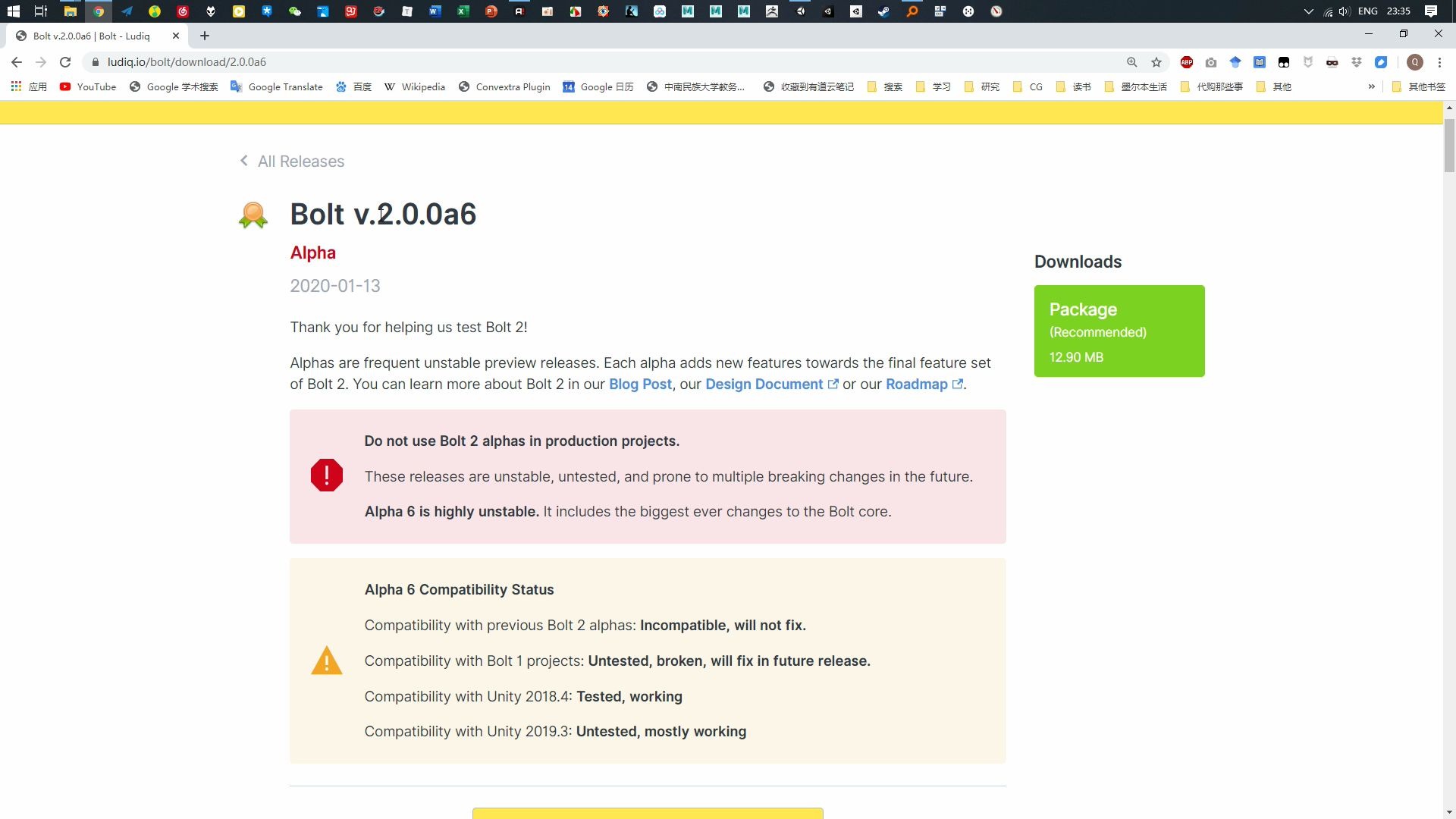
Task: Open the AdBlock Plus extension icon
Action: click(1187, 62)
